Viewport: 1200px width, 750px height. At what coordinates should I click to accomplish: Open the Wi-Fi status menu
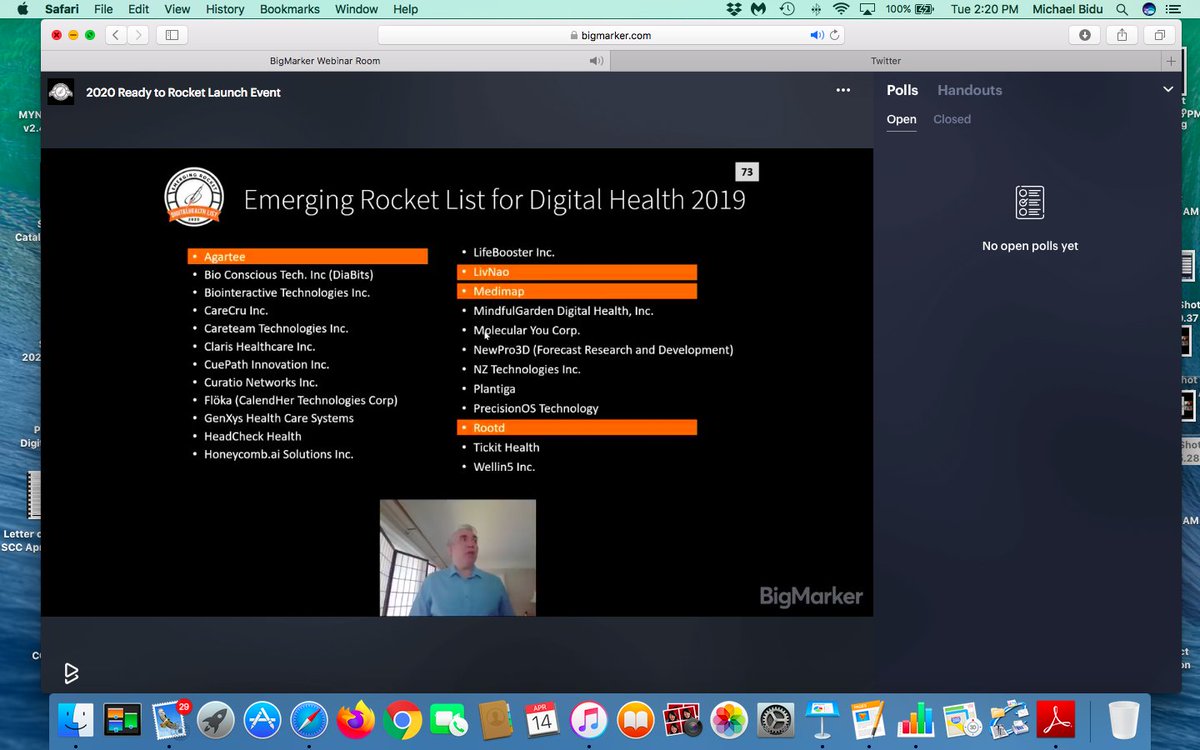pos(841,9)
